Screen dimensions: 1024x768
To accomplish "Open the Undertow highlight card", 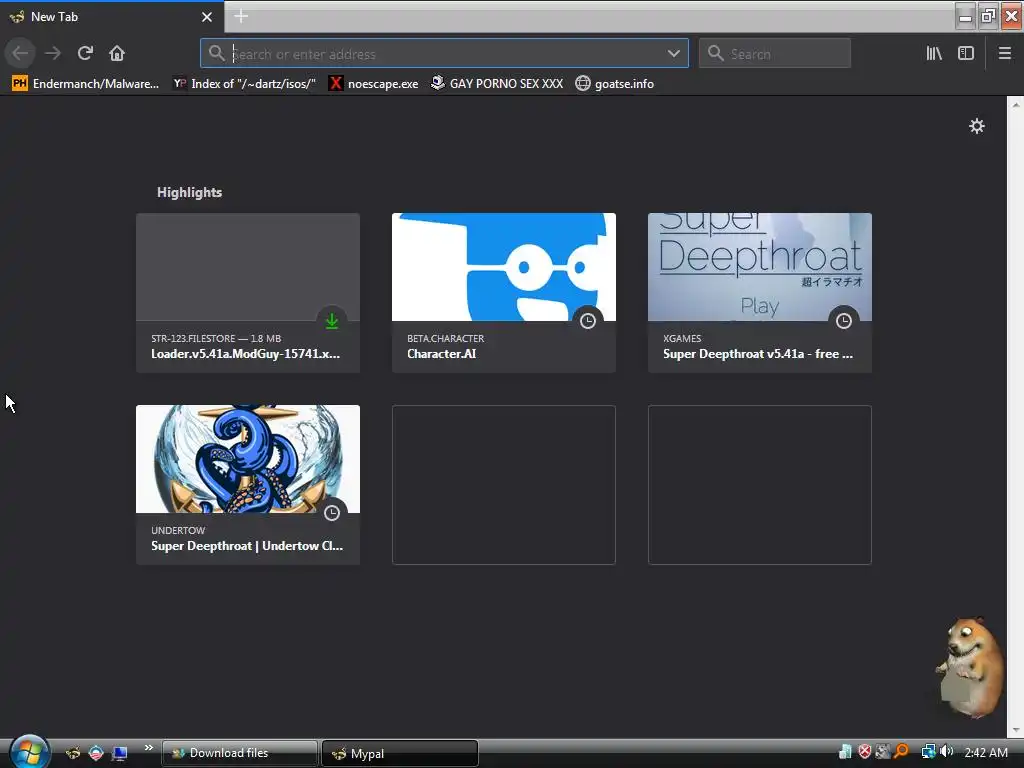I will pyautogui.click(x=248, y=485).
